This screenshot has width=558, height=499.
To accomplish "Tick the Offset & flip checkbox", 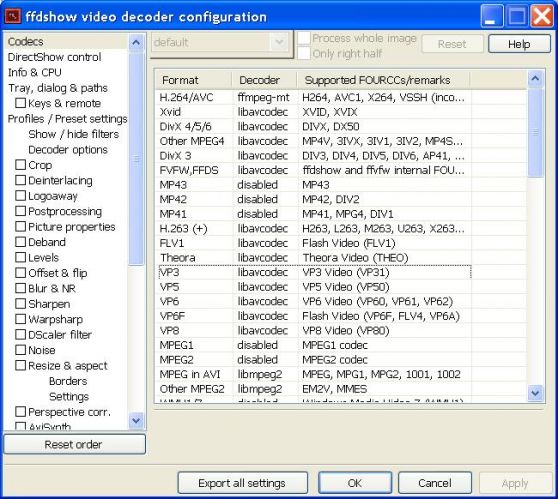I will 20,273.
